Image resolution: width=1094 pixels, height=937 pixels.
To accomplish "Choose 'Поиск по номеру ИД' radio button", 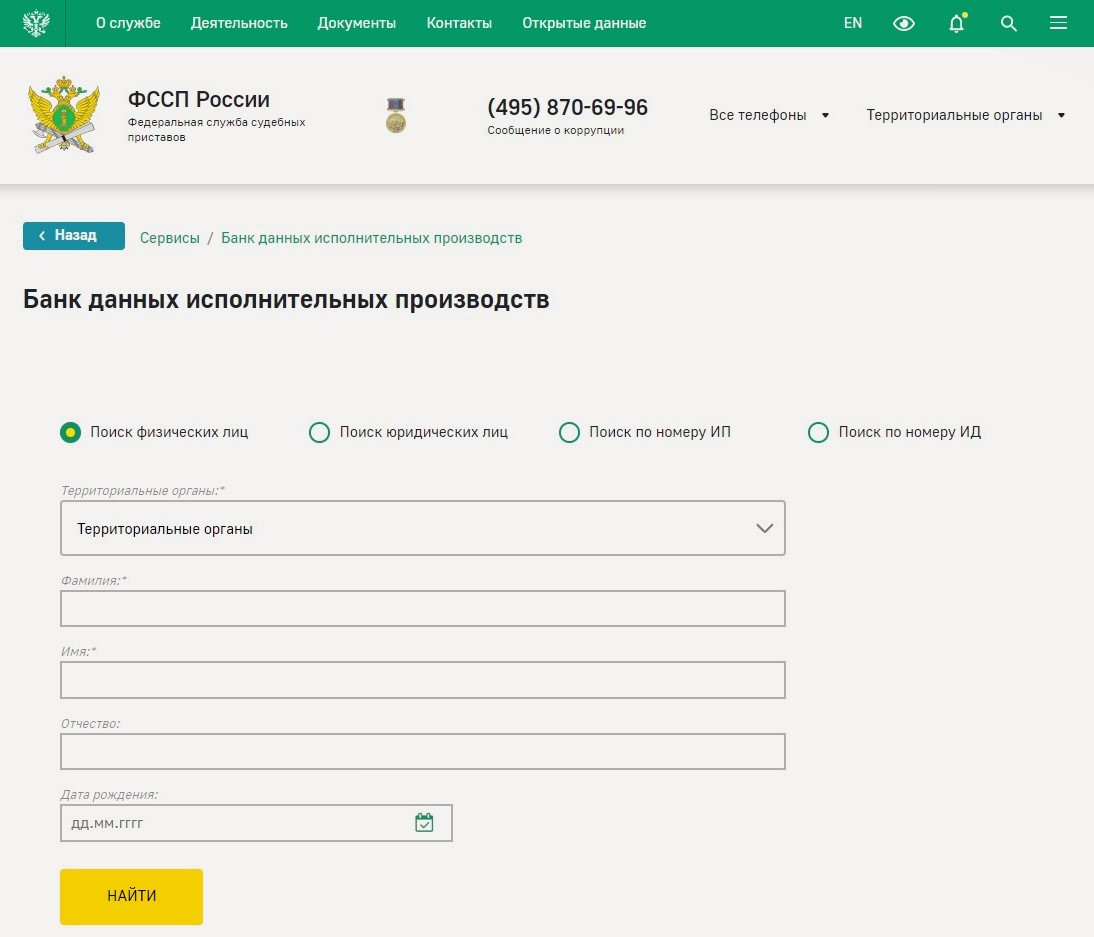I will (x=818, y=432).
